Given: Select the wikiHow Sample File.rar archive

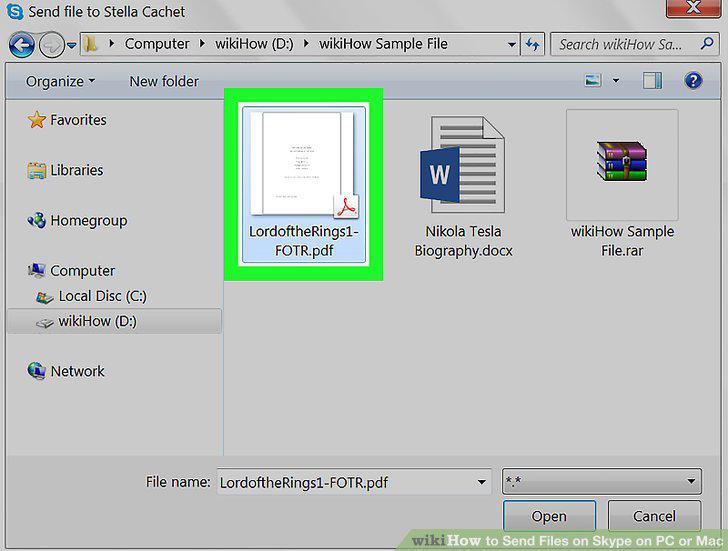Looking at the screenshot, I should coord(622,184).
